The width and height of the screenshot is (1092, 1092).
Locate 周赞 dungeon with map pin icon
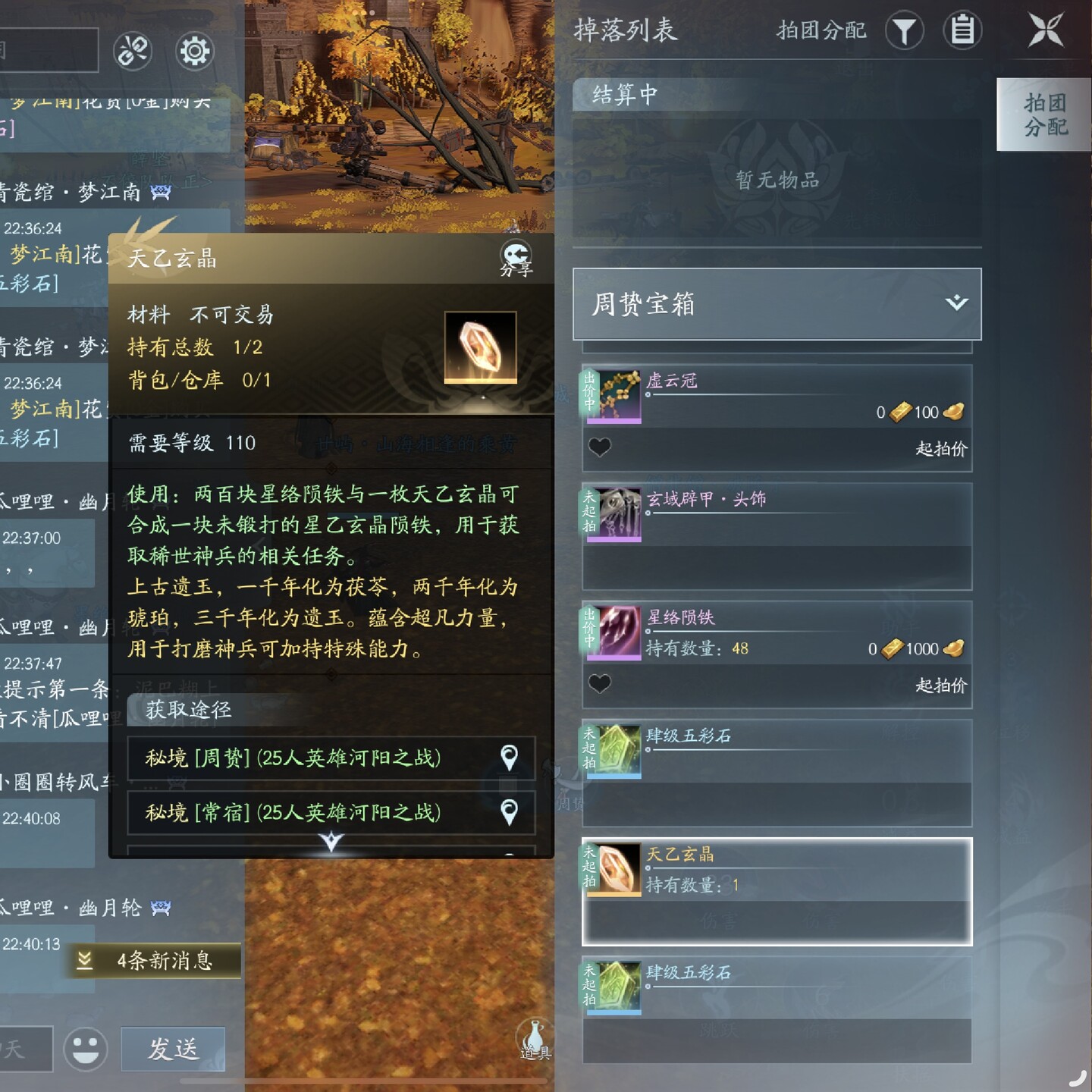(509, 757)
